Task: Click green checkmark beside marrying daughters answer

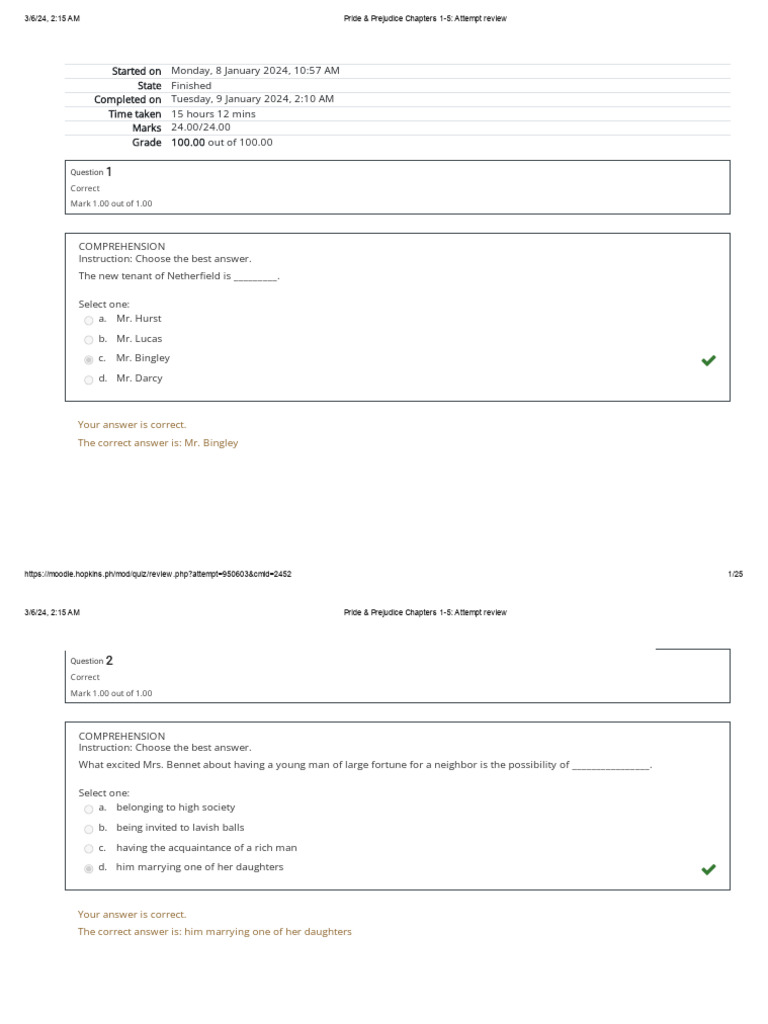Action: [709, 869]
